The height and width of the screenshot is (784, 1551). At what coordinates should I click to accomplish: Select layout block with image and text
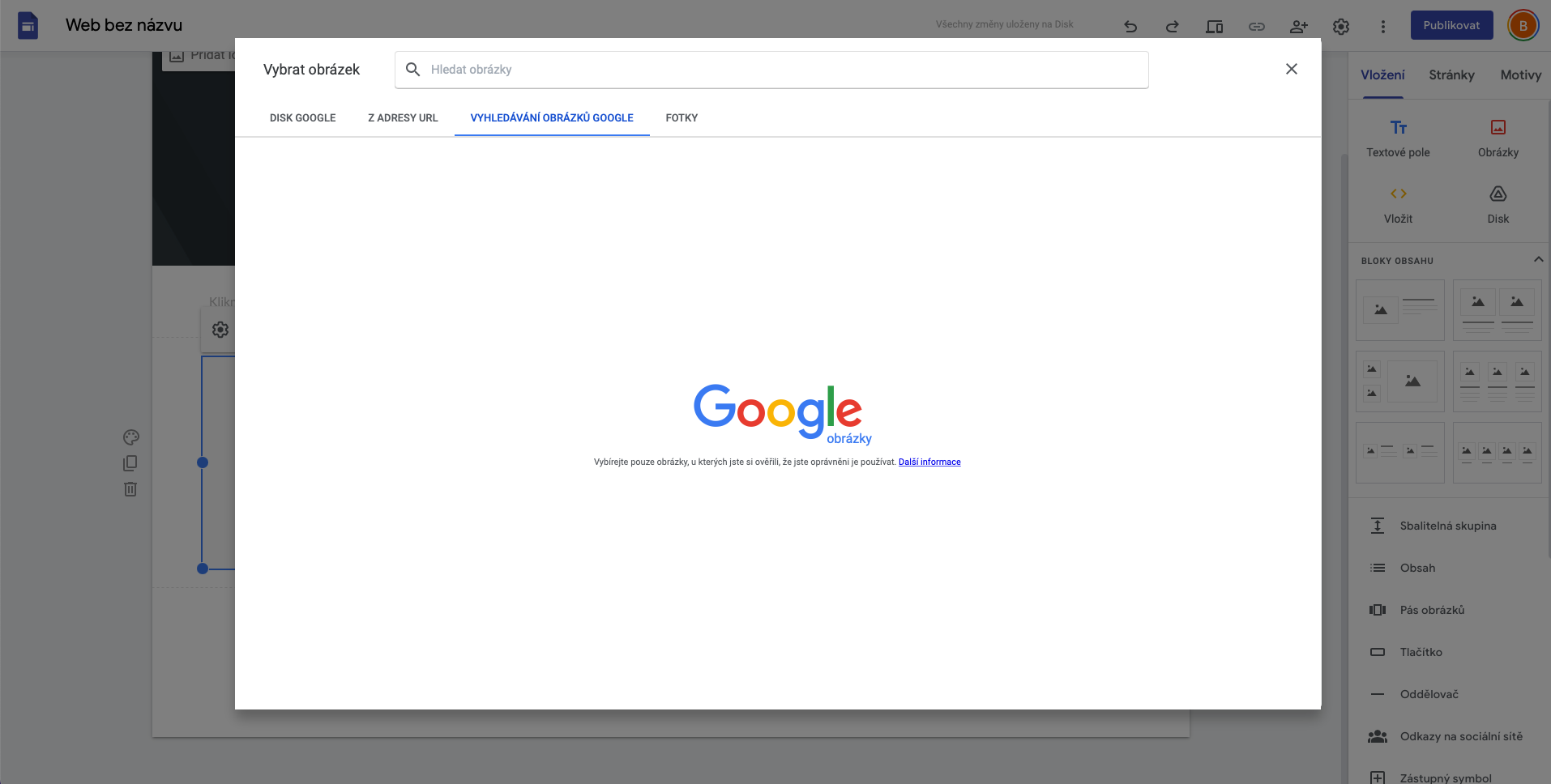[1399, 310]
